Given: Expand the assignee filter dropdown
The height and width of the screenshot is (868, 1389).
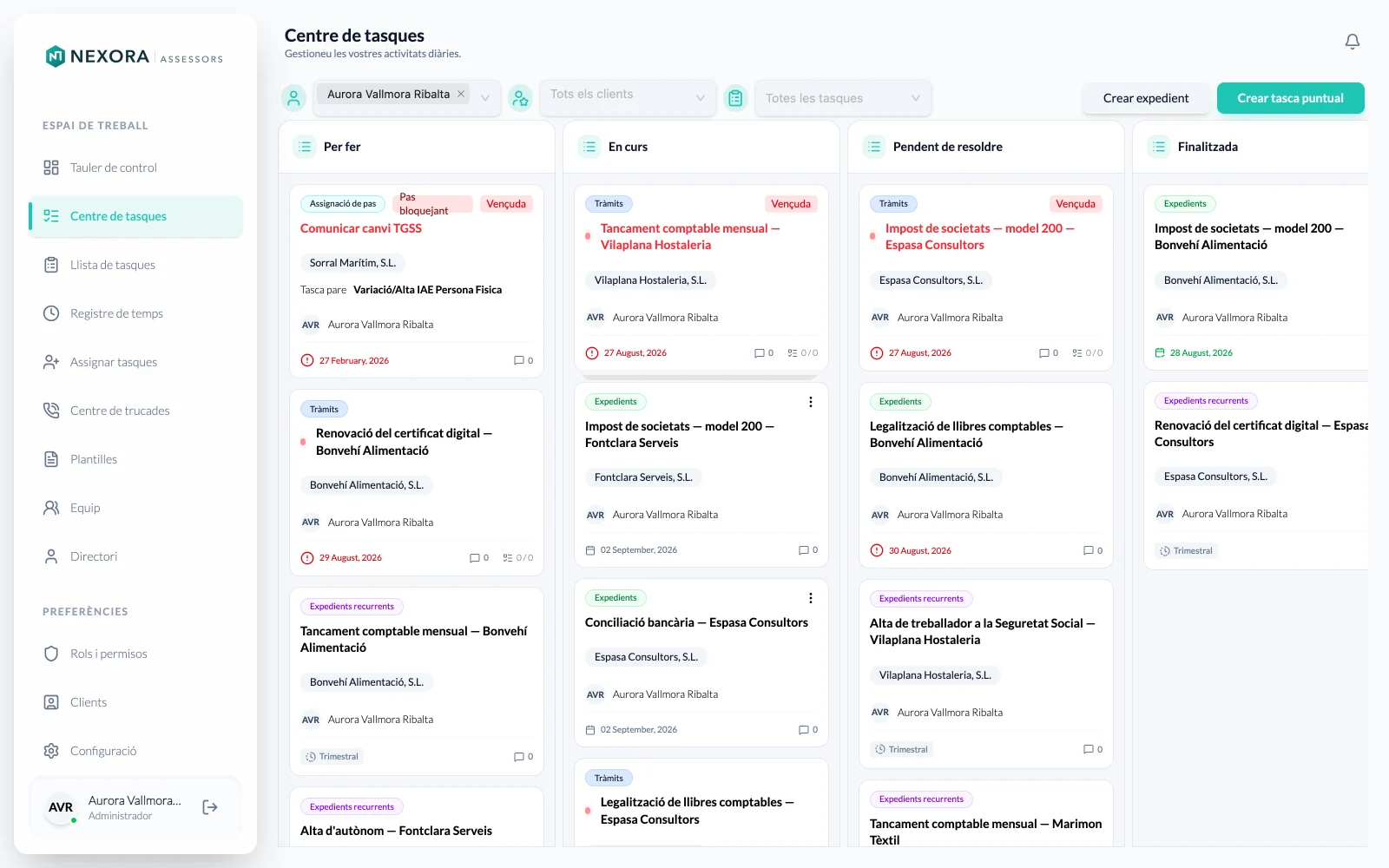Looking at the screenshot, I should tap(485, 98).
